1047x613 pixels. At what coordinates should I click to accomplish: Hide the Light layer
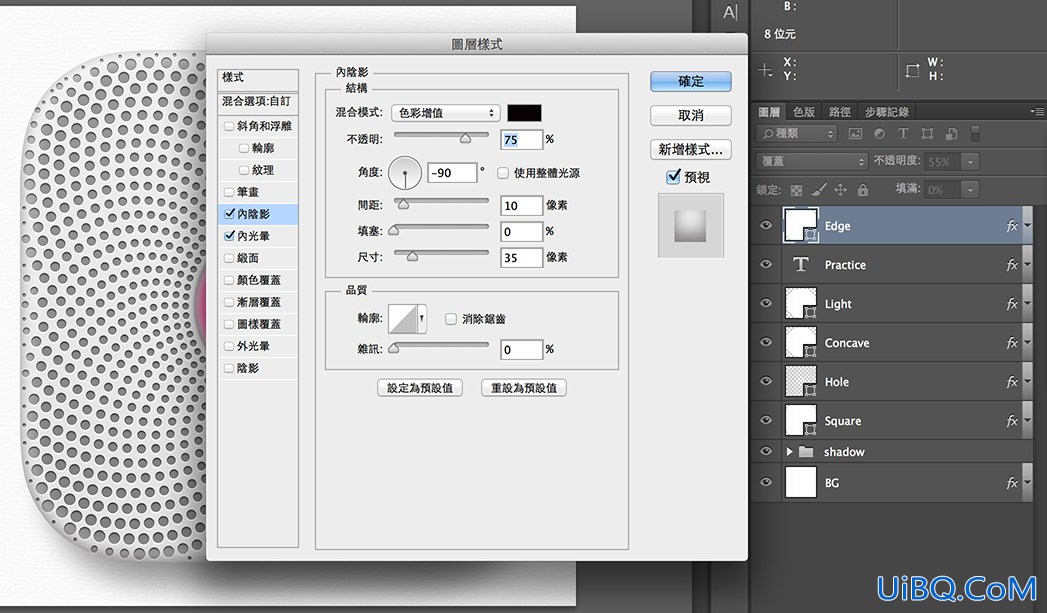tap(766, 302)
